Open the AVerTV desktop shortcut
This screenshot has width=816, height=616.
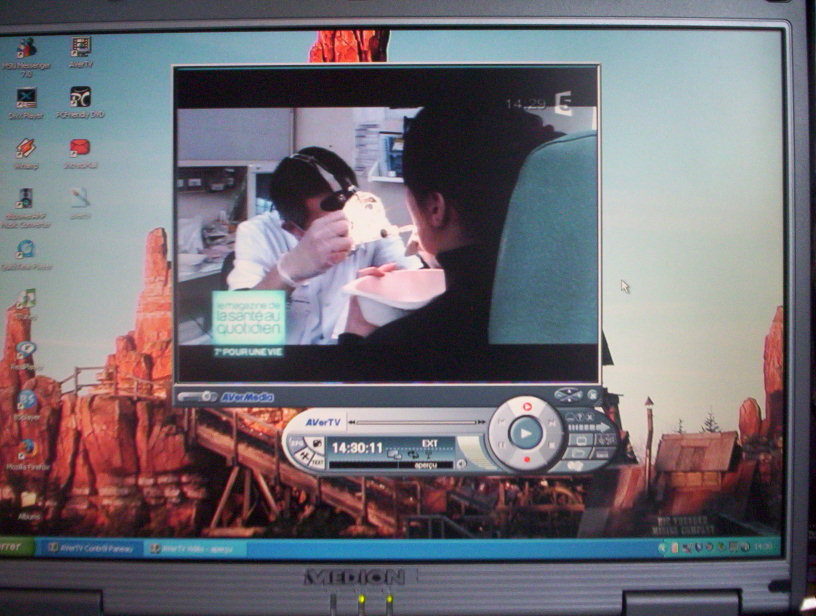coord(81,53)
